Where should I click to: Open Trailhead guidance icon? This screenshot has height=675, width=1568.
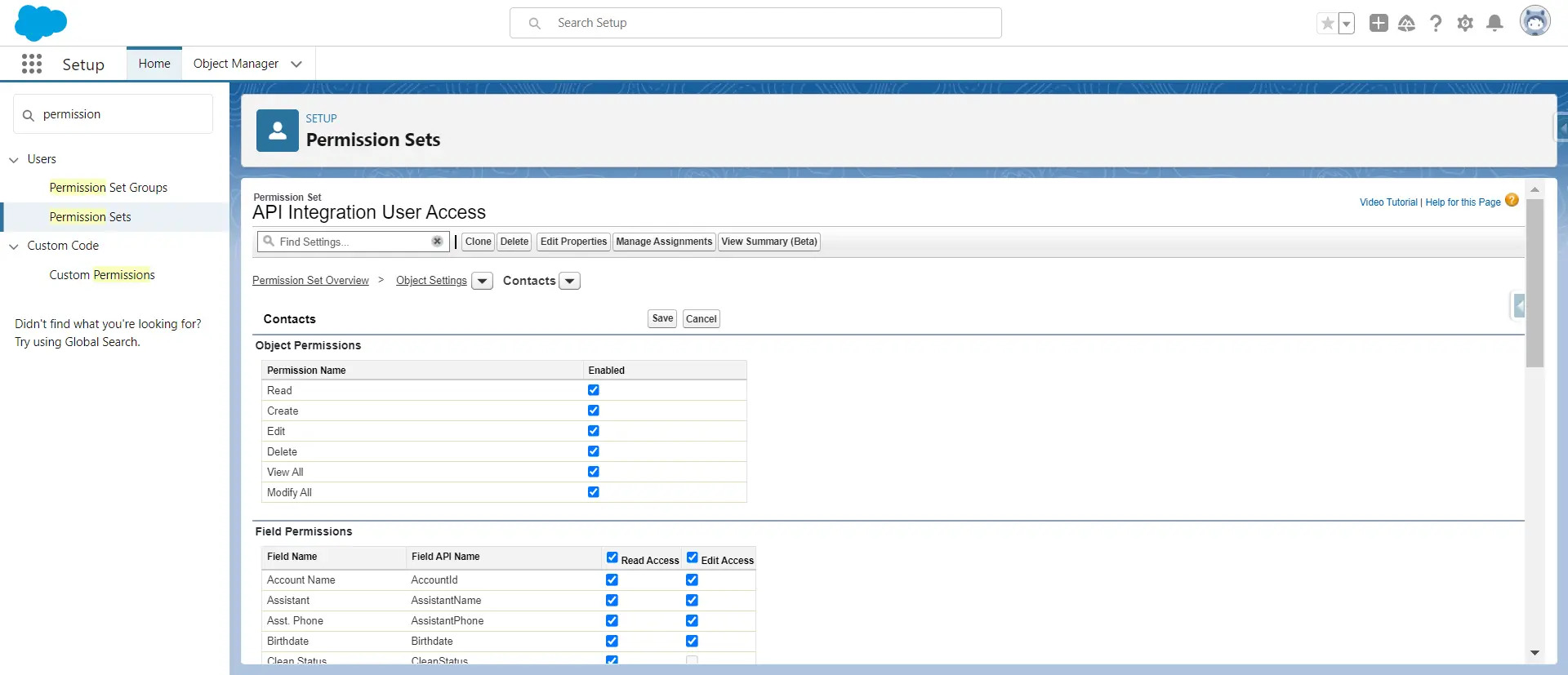[1406, 24]
